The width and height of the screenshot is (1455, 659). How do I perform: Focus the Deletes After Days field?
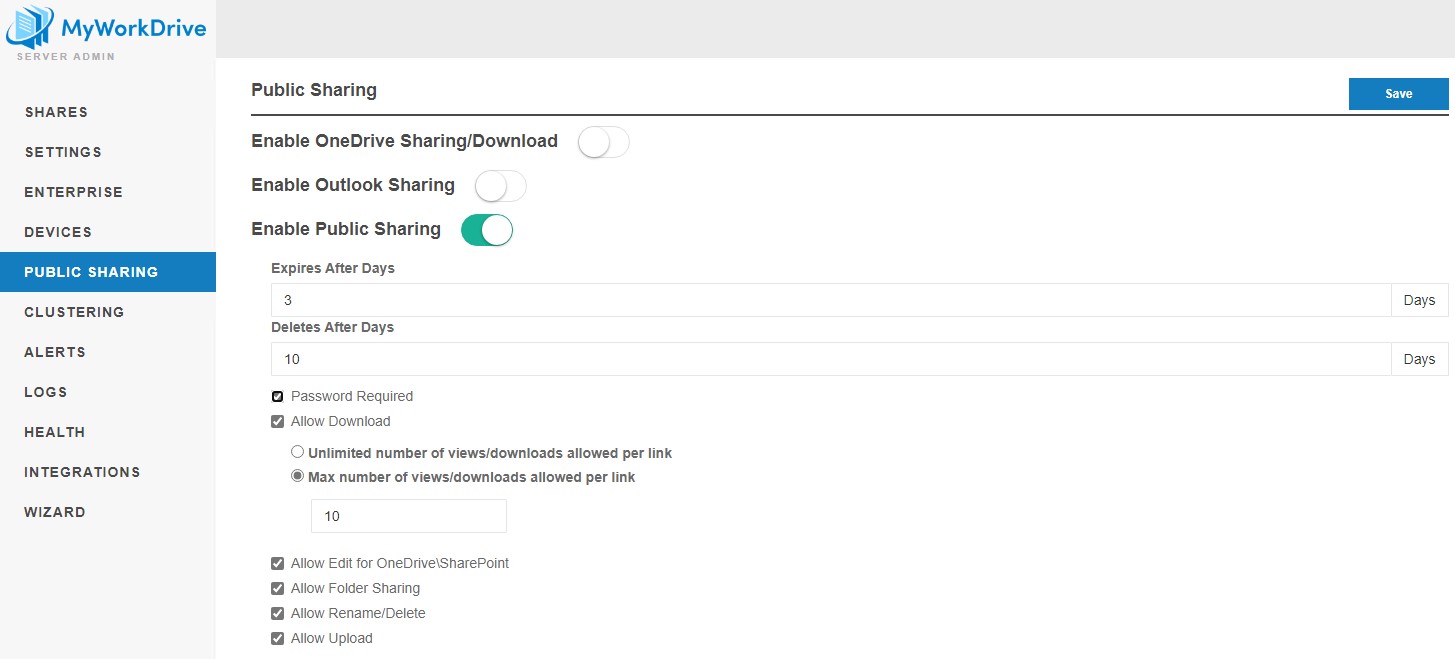(830, 359)
